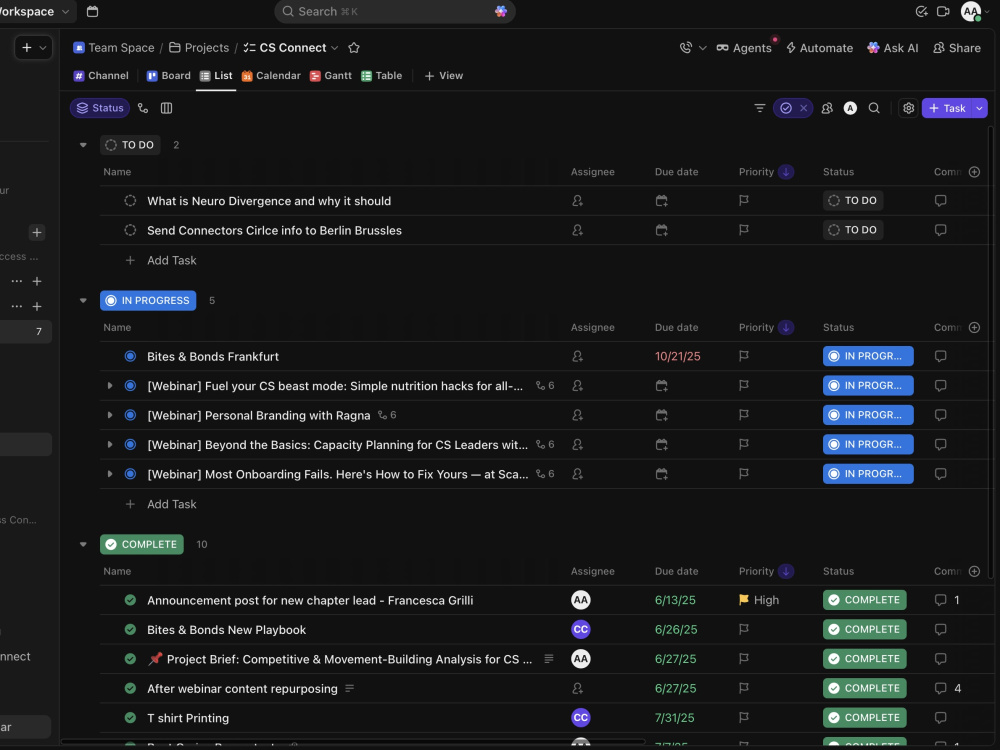Click the video clip record icon
The image size is (1000, 750).
pyautogui.click(x=943, y=11)
